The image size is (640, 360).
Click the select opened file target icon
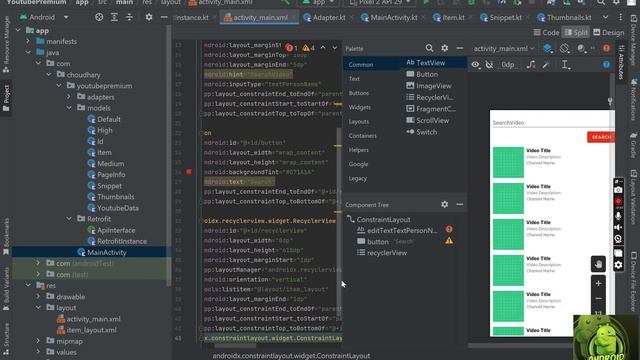point(99,17)
